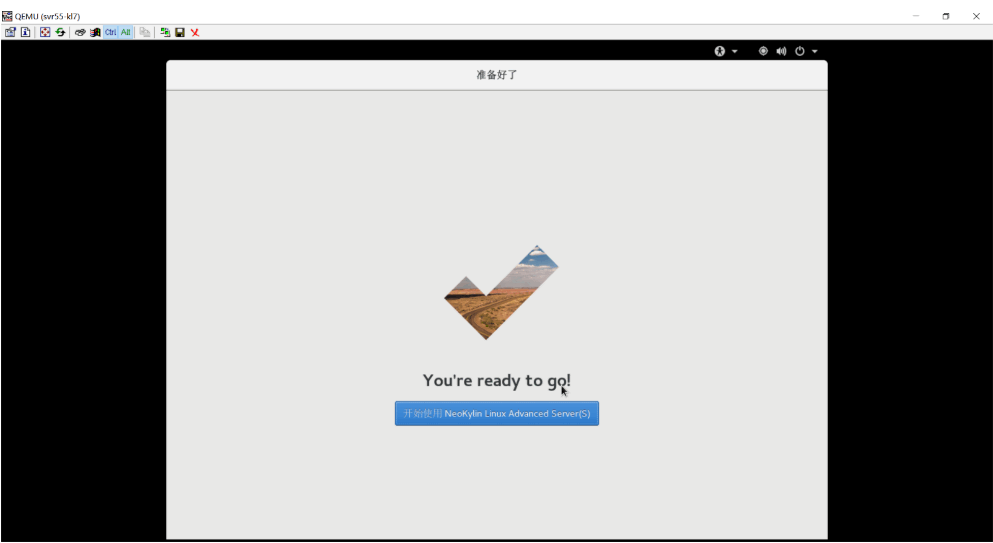Click the floppy disk save icon
This screenshot has height=543, width=993.
coord(180,32)
